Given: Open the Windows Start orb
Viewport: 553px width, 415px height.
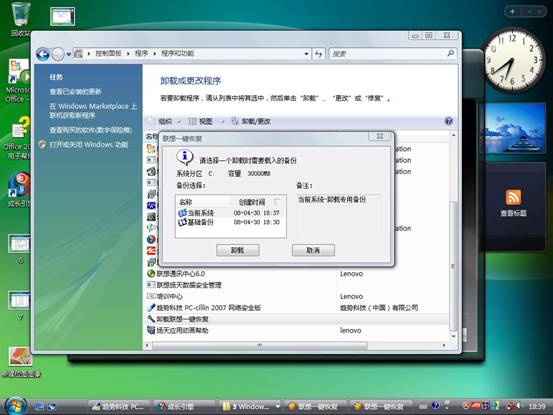Looking at the screenshot, I should 16,406.
